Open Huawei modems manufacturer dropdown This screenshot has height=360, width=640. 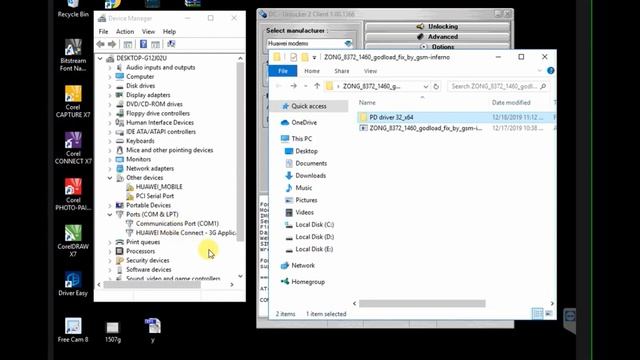[348, 43]
